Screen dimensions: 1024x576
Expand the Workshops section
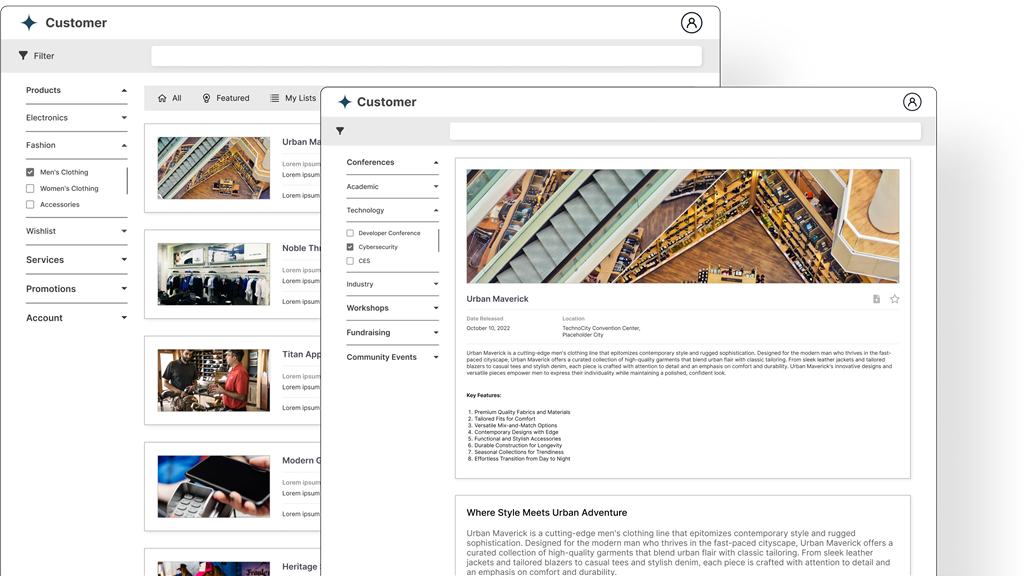tap(392, 308)
